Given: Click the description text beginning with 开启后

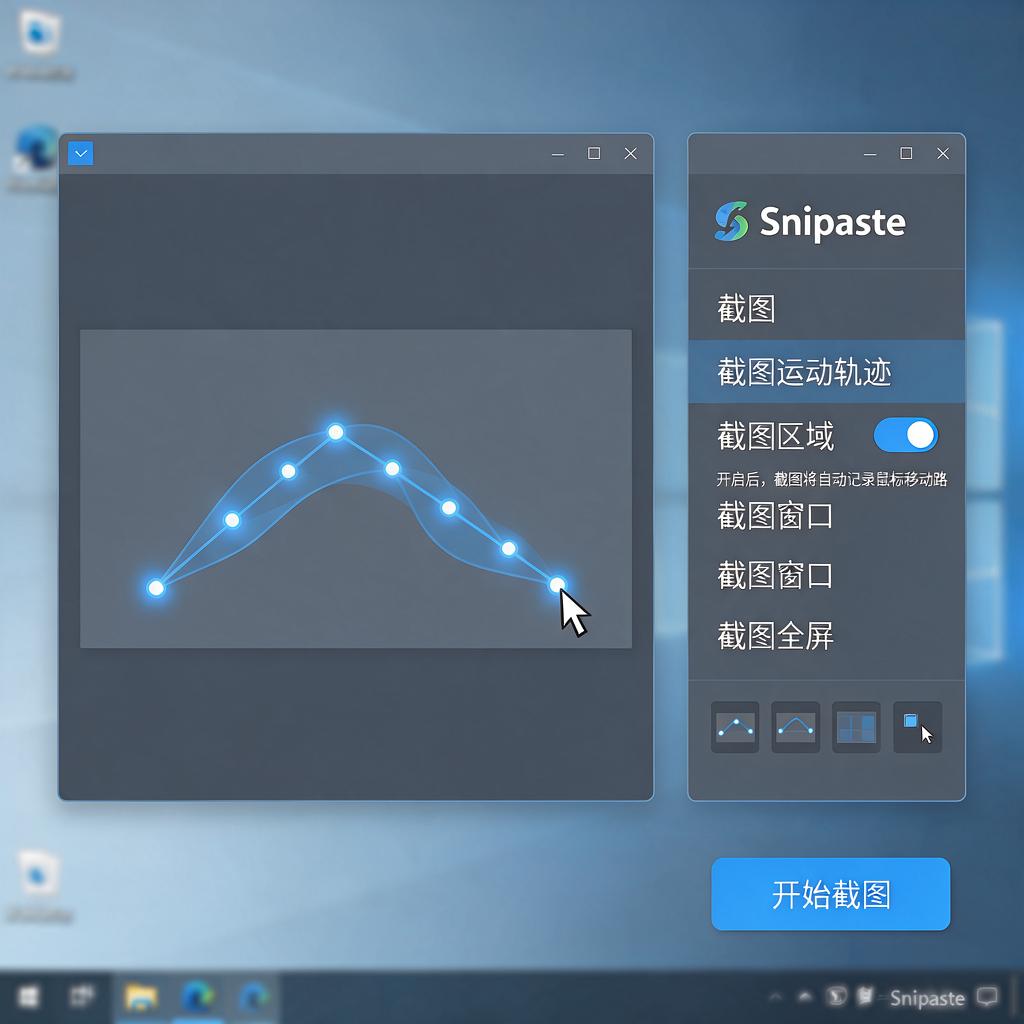Looking at the screenshot, I should point(831,479).
